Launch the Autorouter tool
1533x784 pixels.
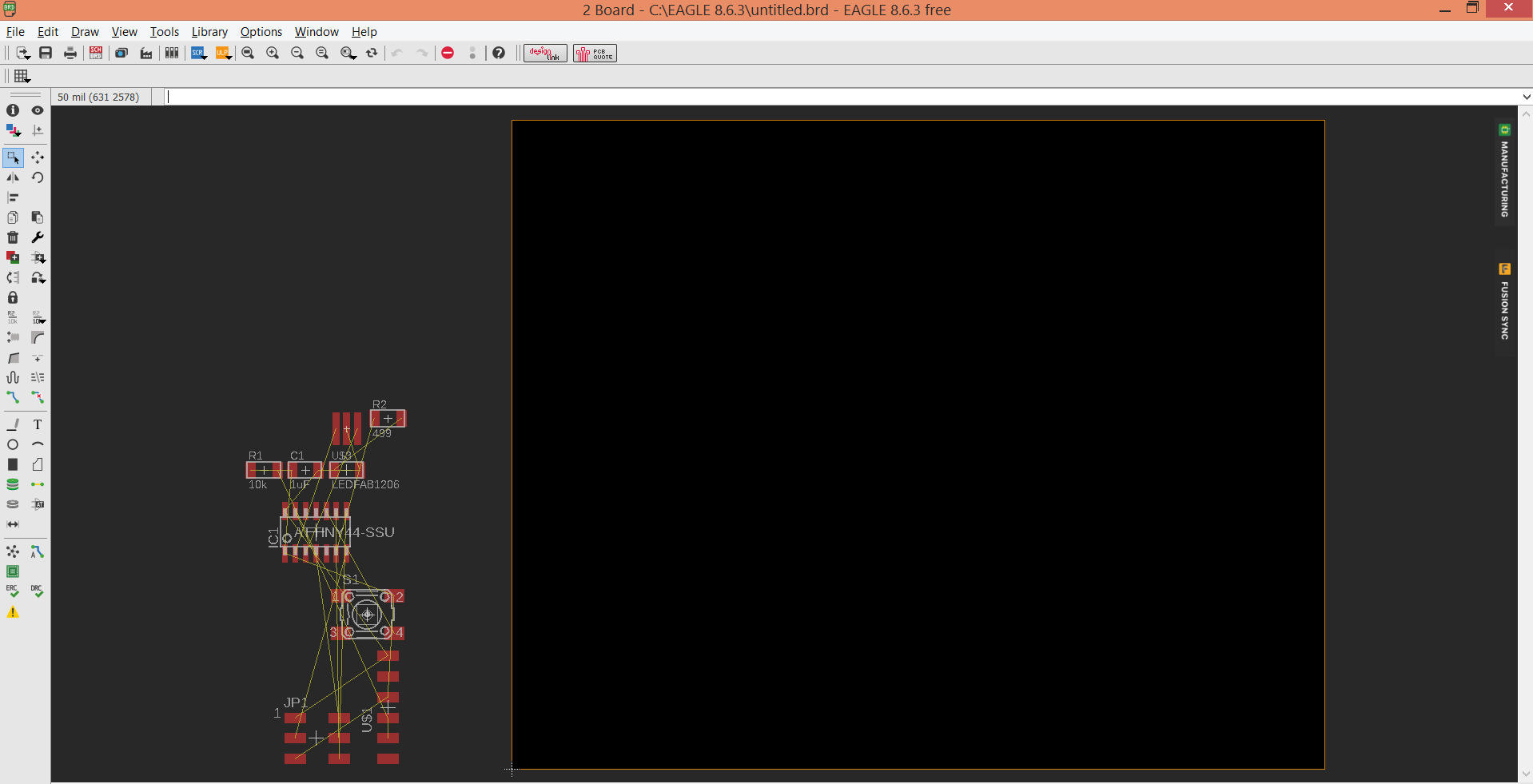tap(38, 551)
